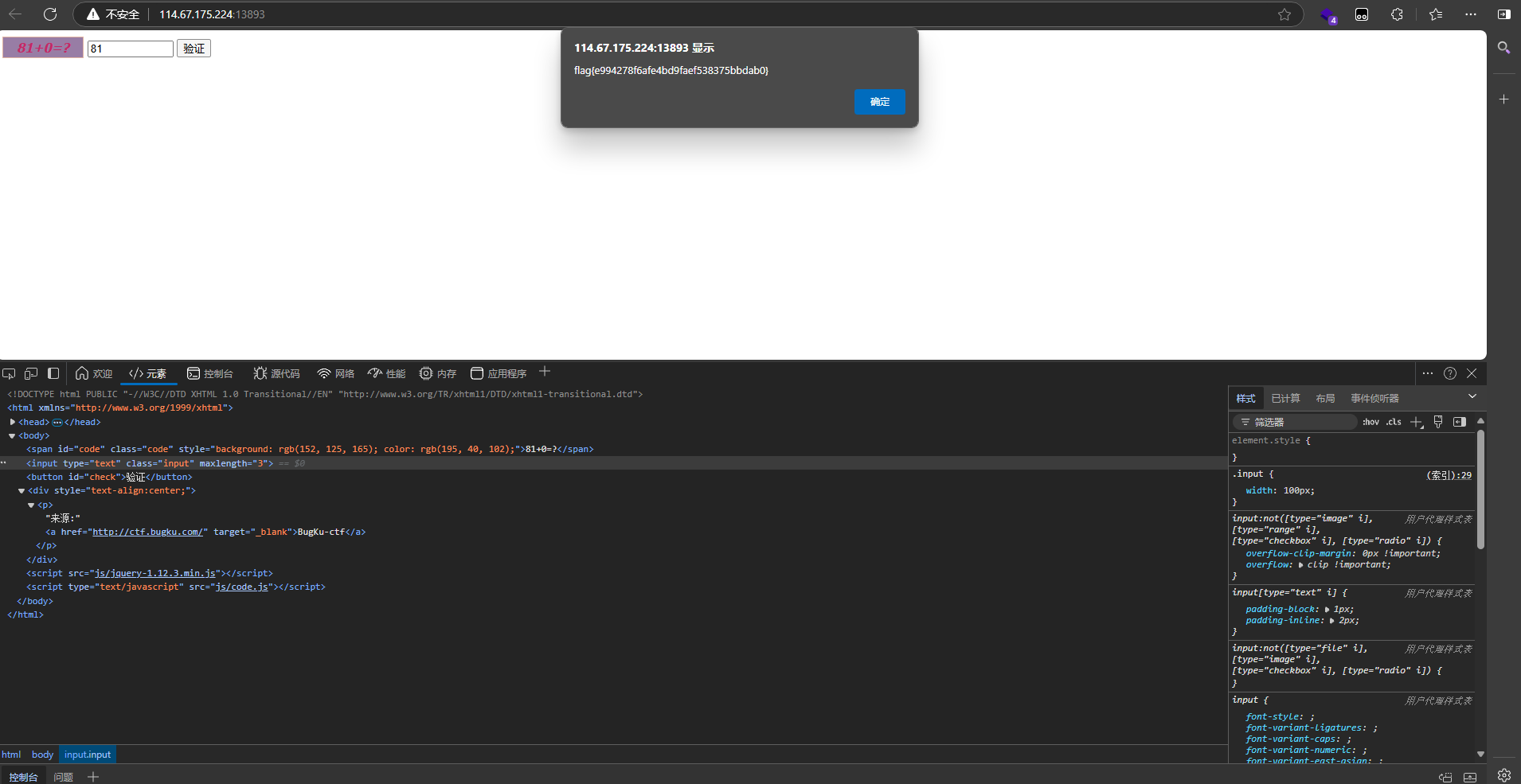Image resolution: width=1521 pixels, height=784 pixels.
Task: Open the 已计算 computed tab
Action: 1285,398
